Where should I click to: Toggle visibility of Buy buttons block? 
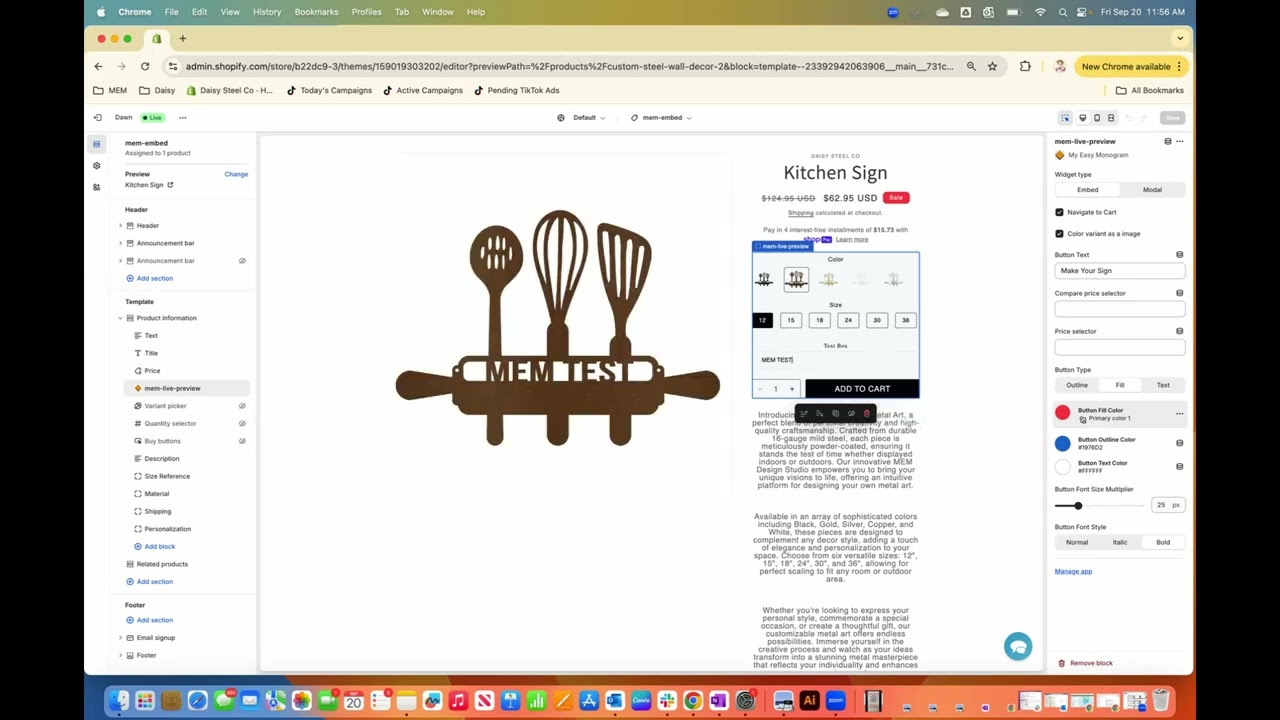click(x=242, y=441)
